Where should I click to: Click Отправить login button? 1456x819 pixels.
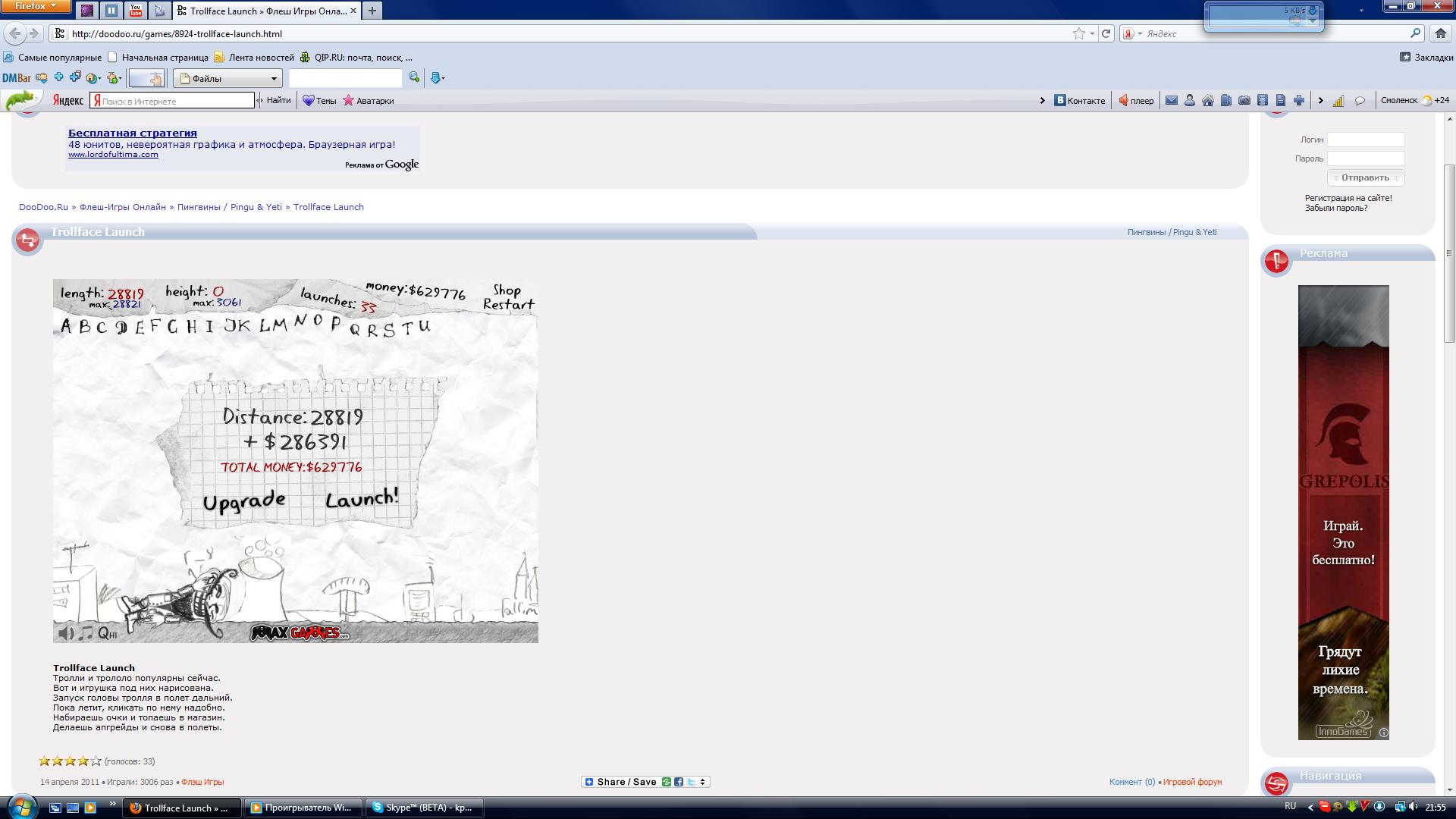coord(1366,177)
